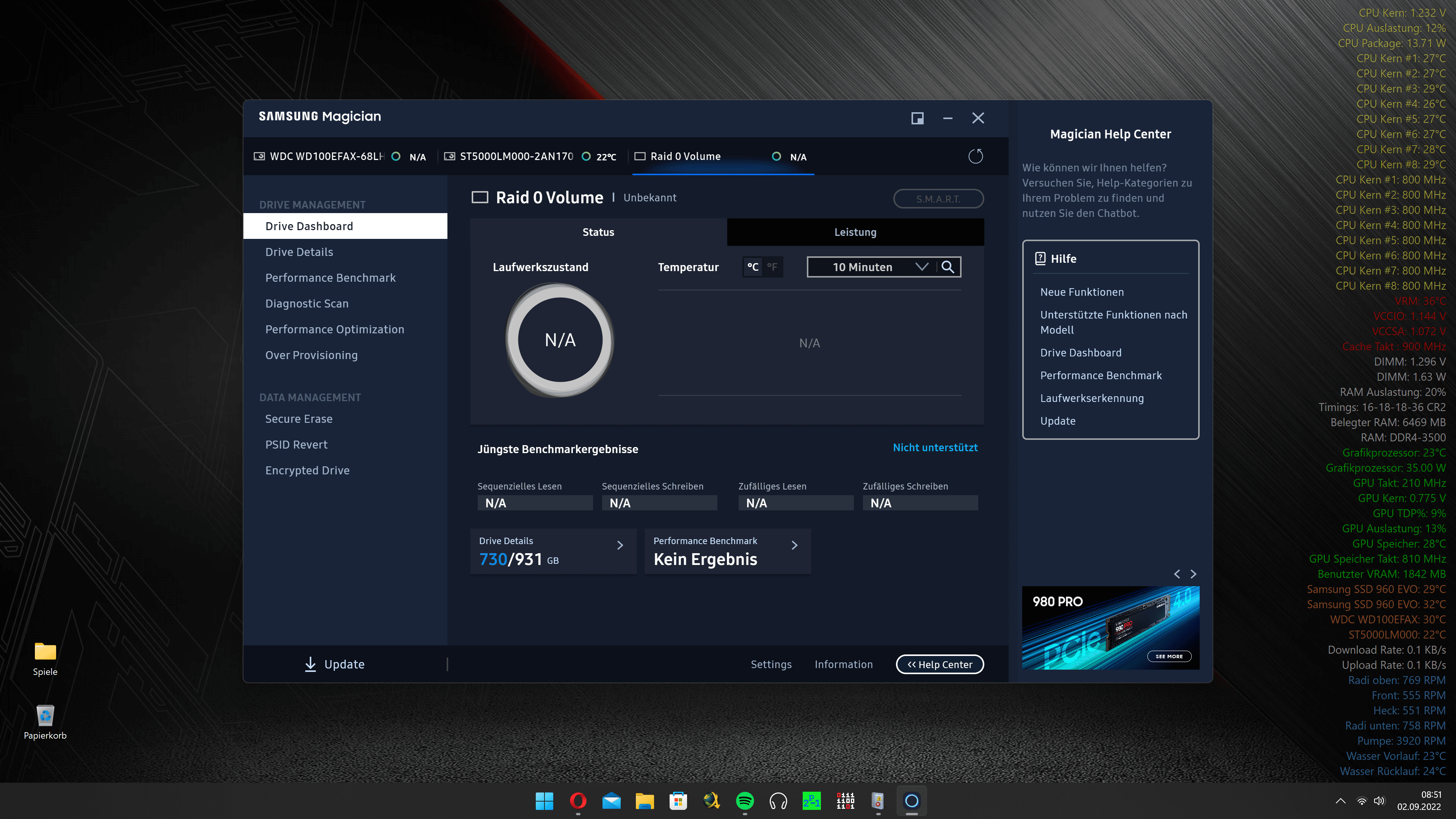
Task: Open Over Provisioning in sidebar
Action: click(x=345, y=355)
